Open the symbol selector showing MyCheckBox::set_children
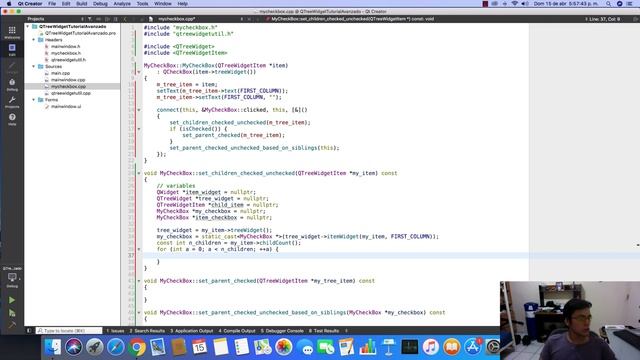The width and height of the screenshot is (640, 360). point(352,19)
